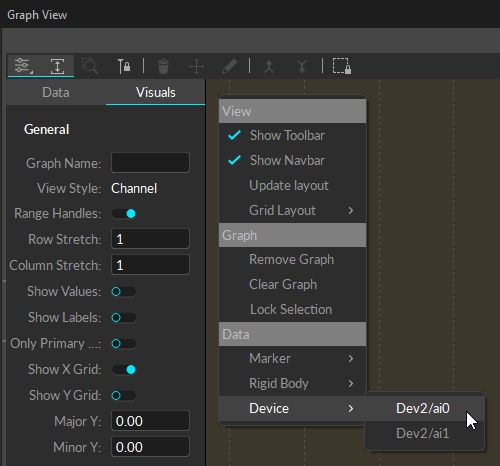This screenshot has height=466, width=500.
Task: Choose Dev2/ai1 from the Device submenu
Action: [424, 433]
